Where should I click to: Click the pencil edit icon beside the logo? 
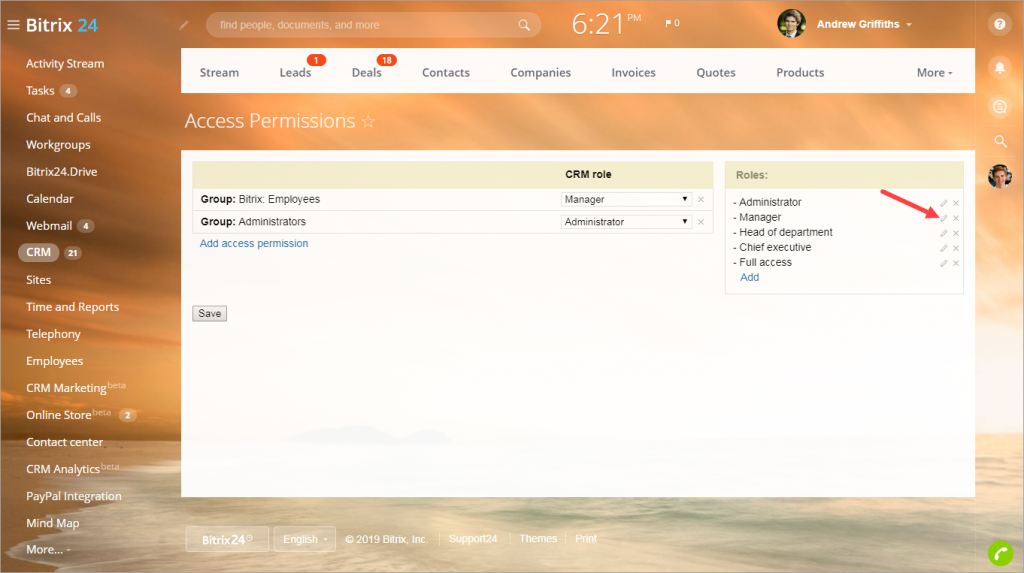coord(184,25)
